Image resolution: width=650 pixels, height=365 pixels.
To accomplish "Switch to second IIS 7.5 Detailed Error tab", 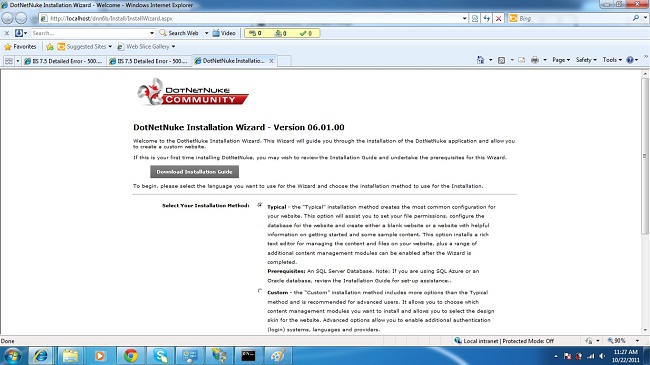I will tap(149, 61).
